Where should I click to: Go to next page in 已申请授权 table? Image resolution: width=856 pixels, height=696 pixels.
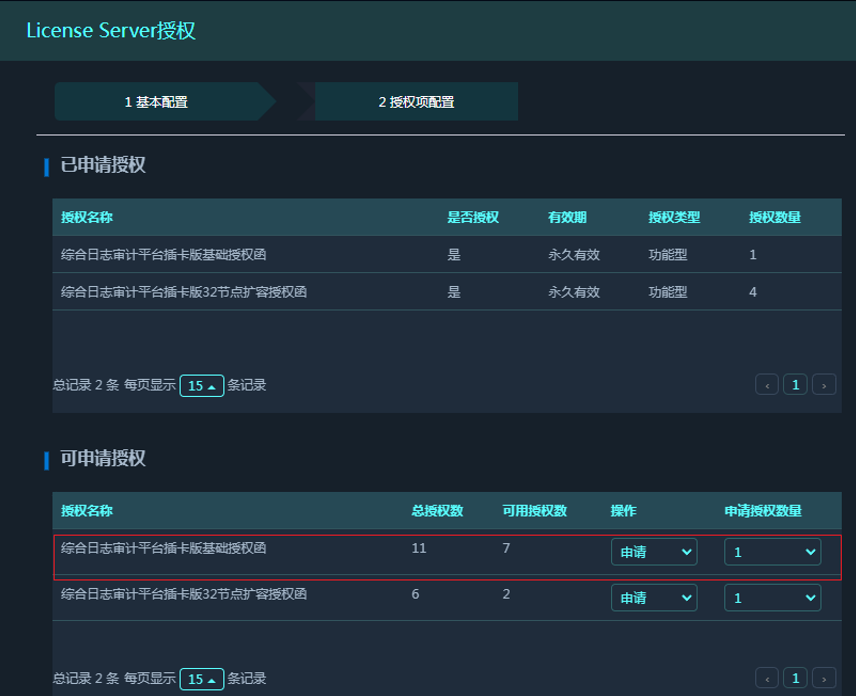[823, 385]
